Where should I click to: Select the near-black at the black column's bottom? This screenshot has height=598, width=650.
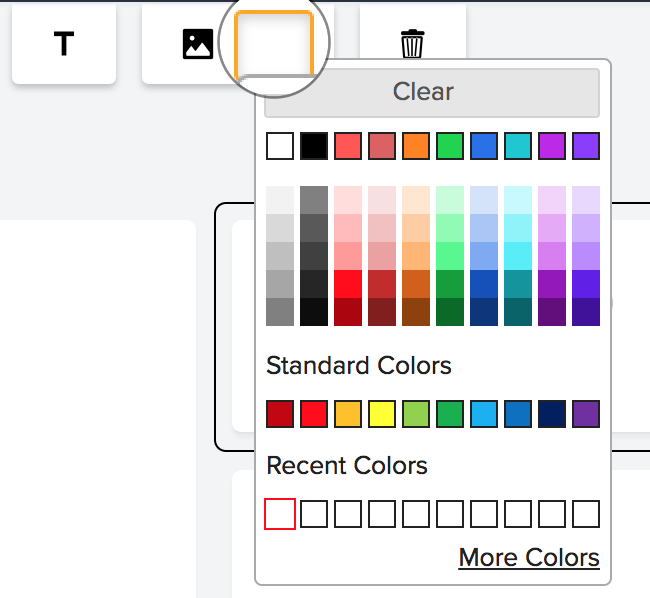(x=314, y=312)
